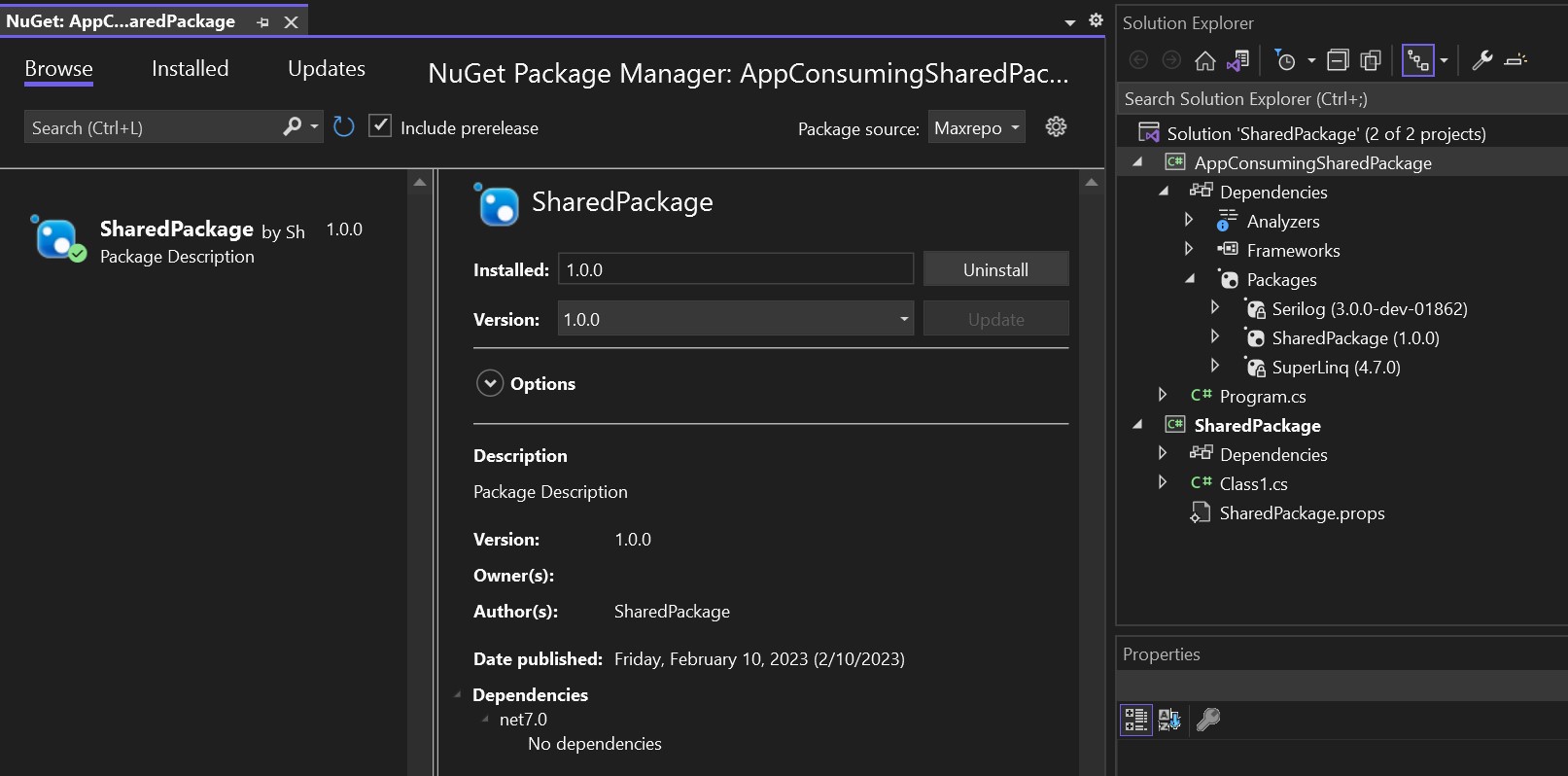Screen dimensions: 1568x776
Task: Click Show All Files icon
Action: [x=1371, y=60]
